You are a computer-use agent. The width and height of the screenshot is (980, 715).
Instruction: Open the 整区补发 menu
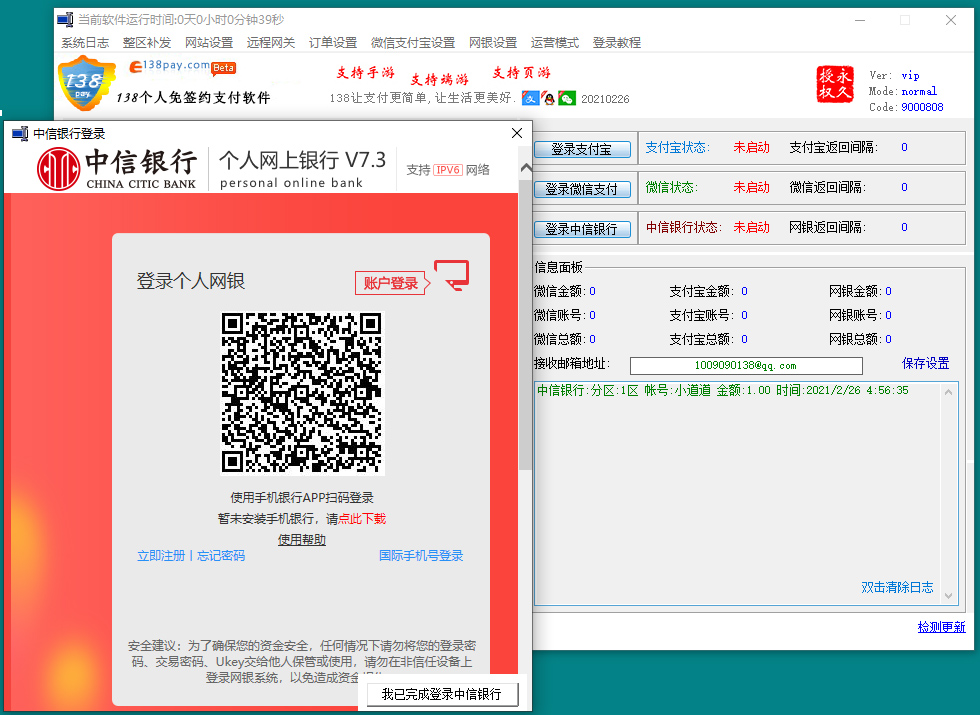[x=147, y=42]
